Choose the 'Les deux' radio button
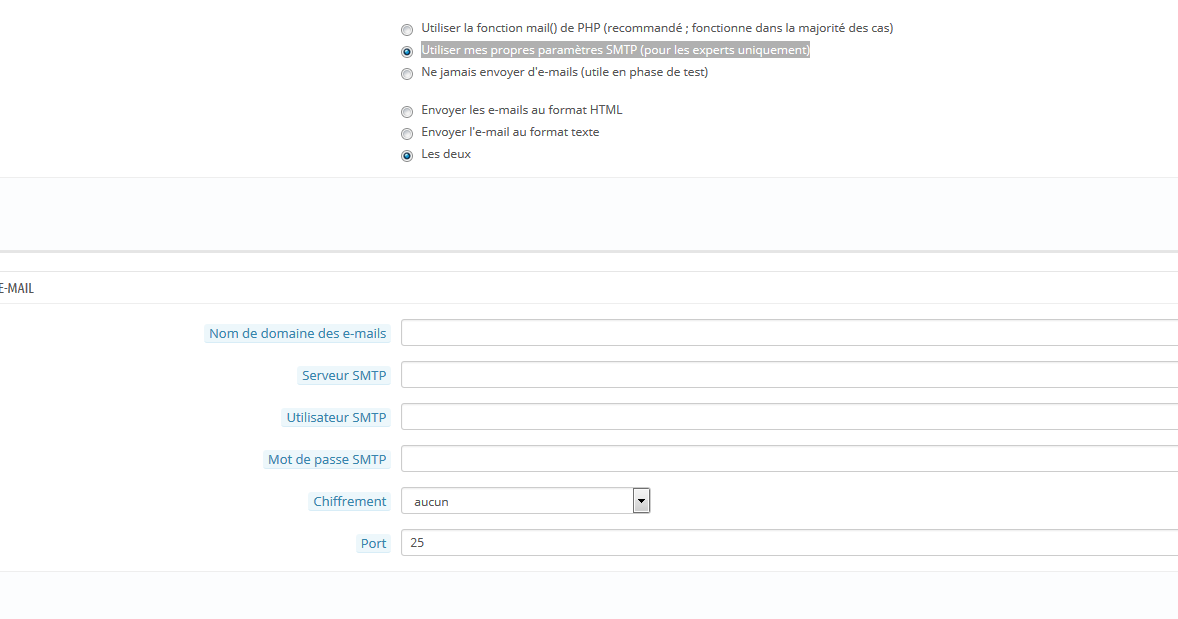This screenshot has height=619, width=1178. coord(406,156)
